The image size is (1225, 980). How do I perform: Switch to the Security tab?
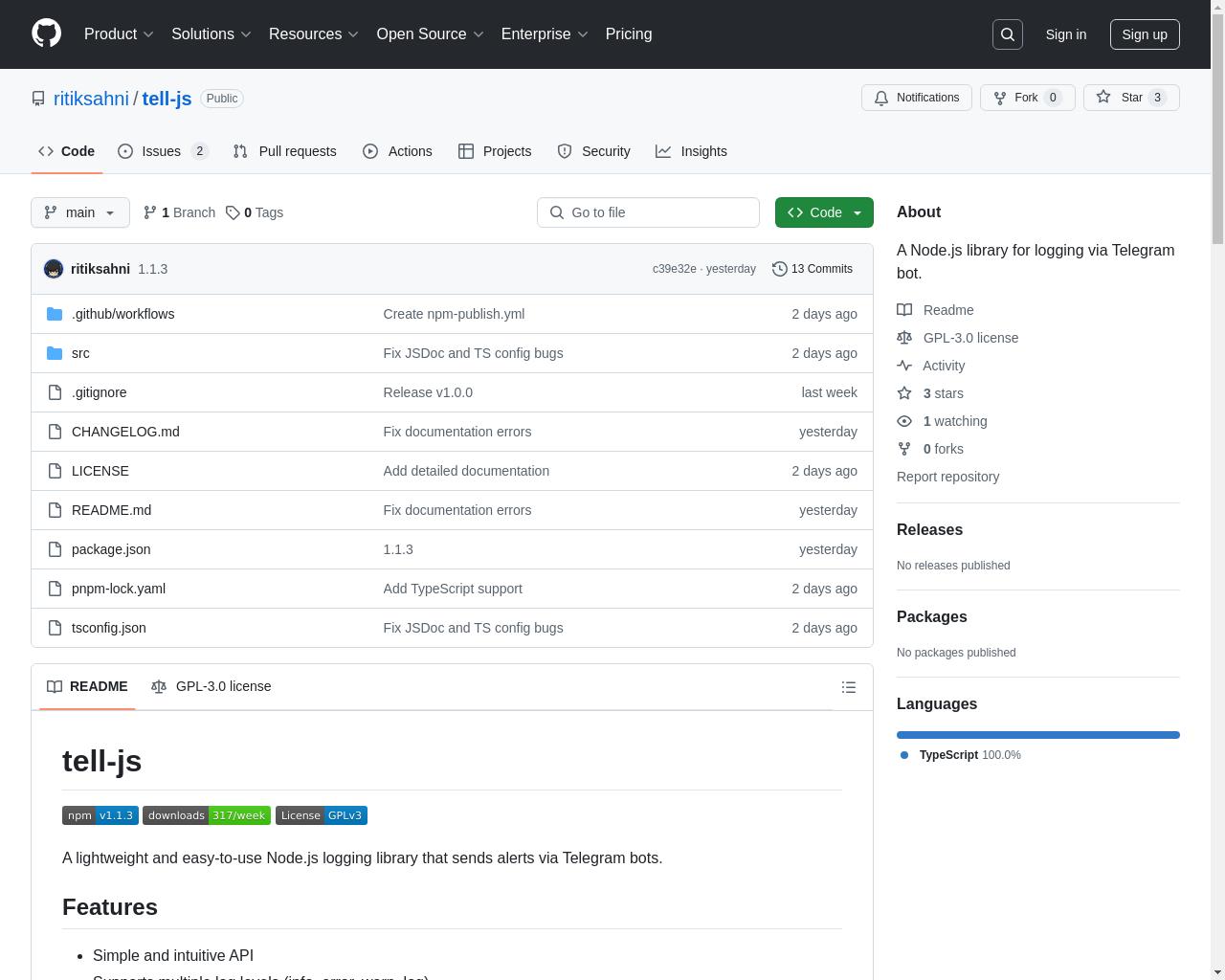pos(593,151)
